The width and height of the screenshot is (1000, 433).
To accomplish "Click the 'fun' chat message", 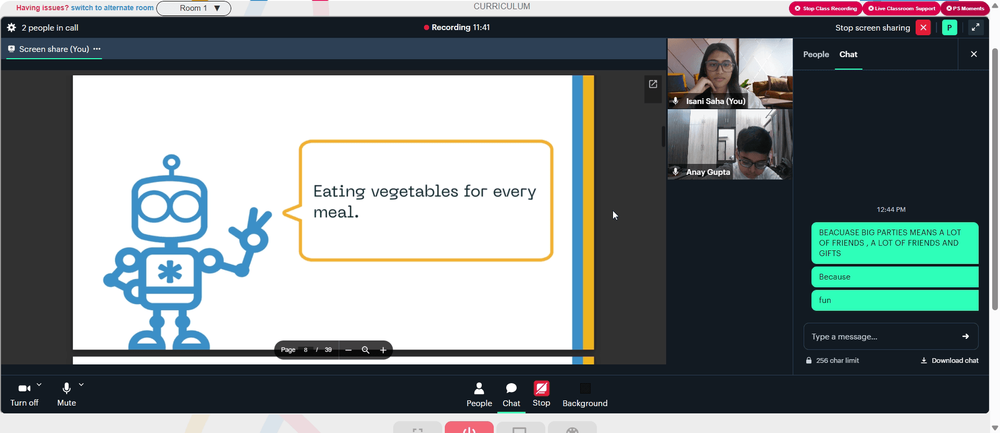I will [x=895, y=300].
